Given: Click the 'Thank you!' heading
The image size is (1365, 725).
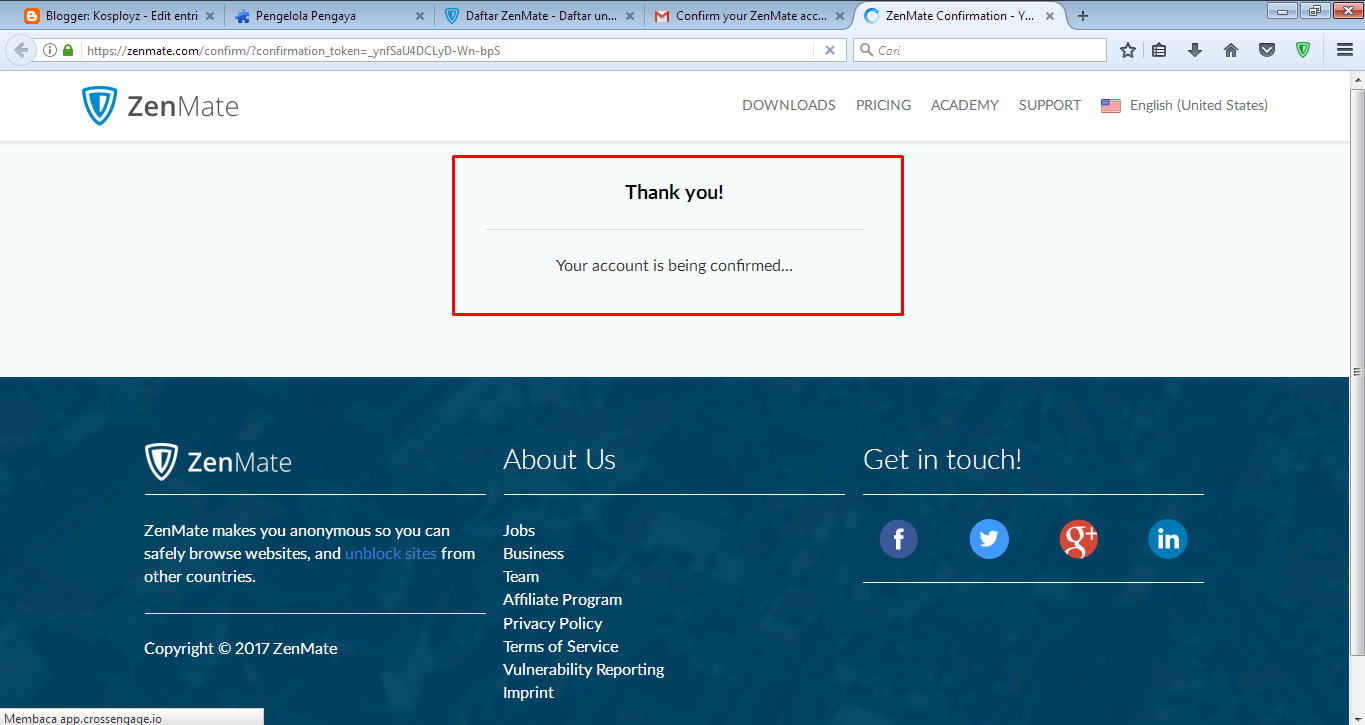Looking at the screenshot, I should (x=674, y=192).
